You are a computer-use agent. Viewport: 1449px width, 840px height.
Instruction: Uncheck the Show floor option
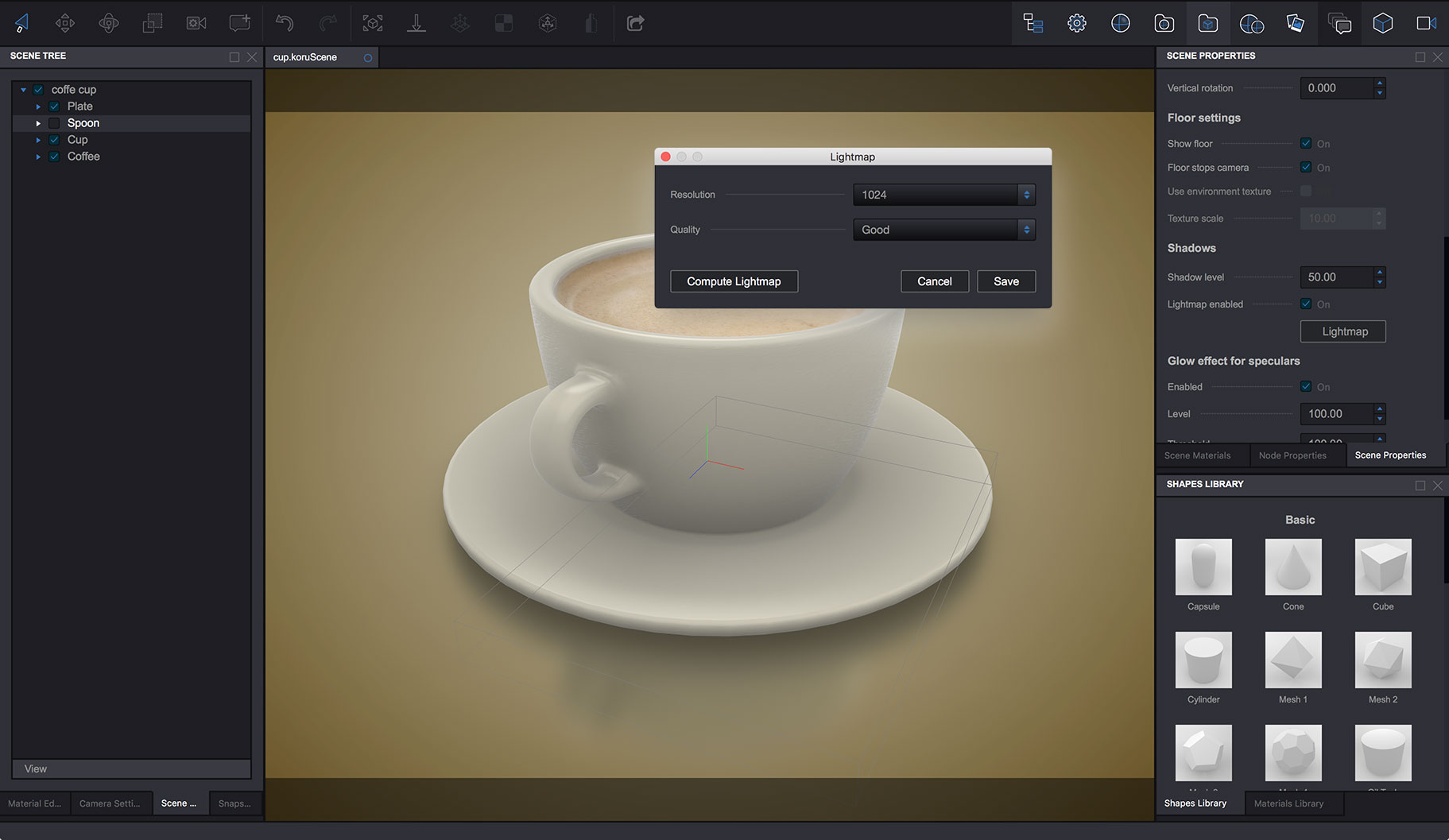[x=1305, y=143]
